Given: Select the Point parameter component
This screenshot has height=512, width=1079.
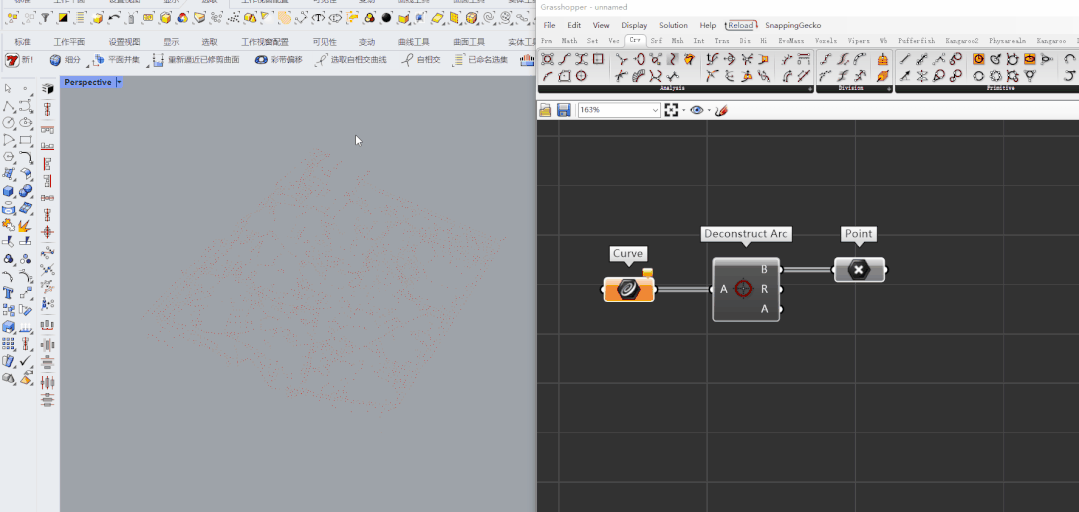Looking at the screenshot, I should (x=859, y=270).
